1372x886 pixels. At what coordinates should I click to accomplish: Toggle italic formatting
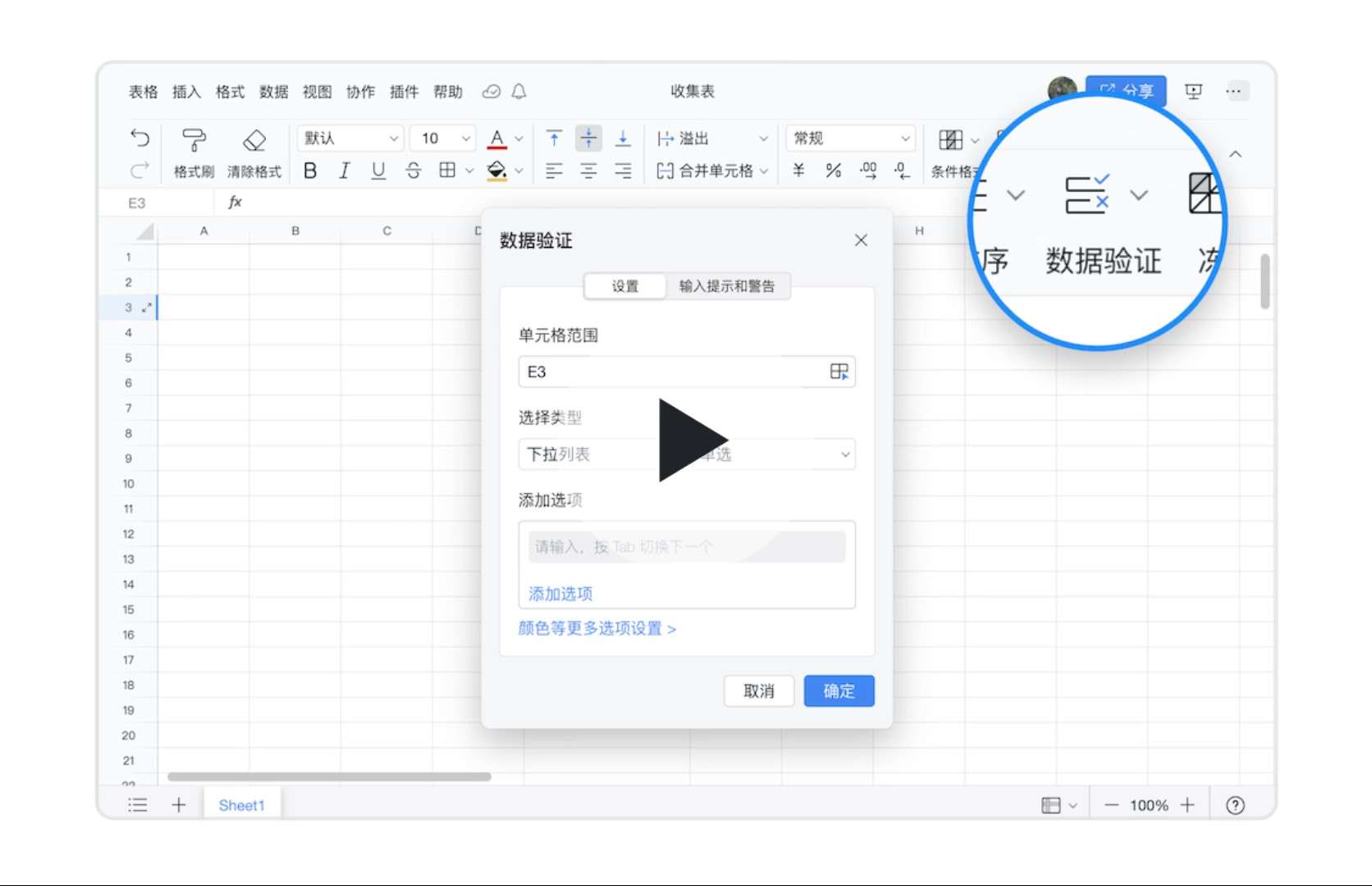click(345, 171)
